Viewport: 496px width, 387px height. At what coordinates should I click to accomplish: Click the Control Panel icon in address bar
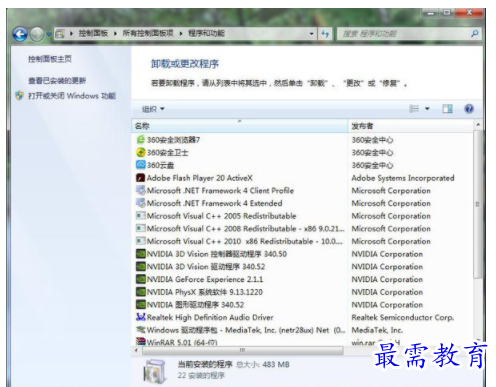(60, 34)
